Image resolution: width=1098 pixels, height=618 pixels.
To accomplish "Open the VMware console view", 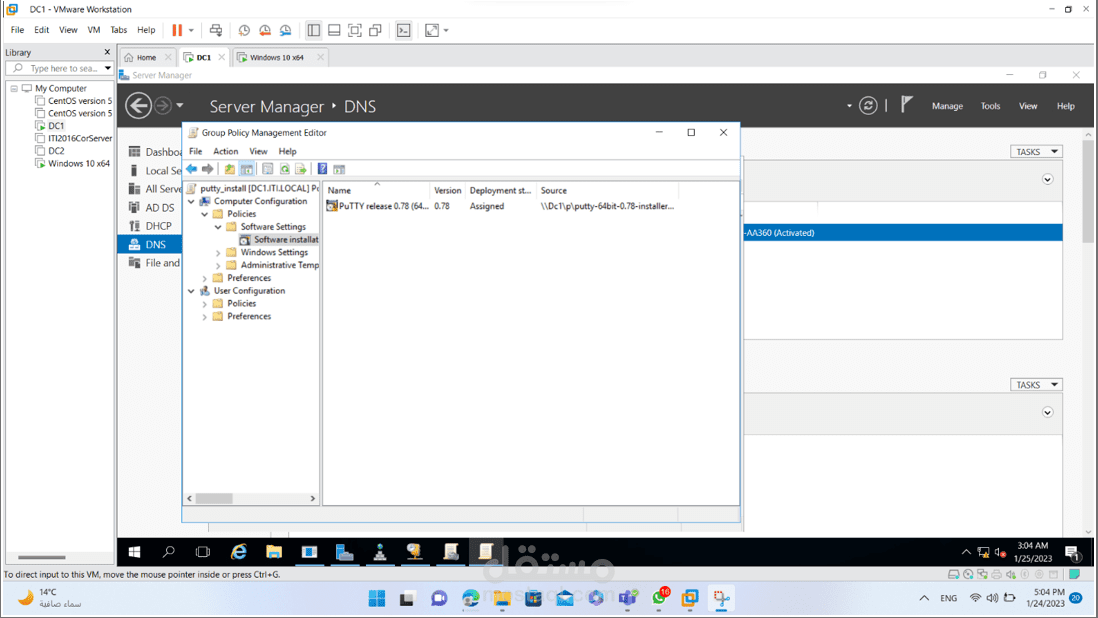I will (x=403, y=30).
